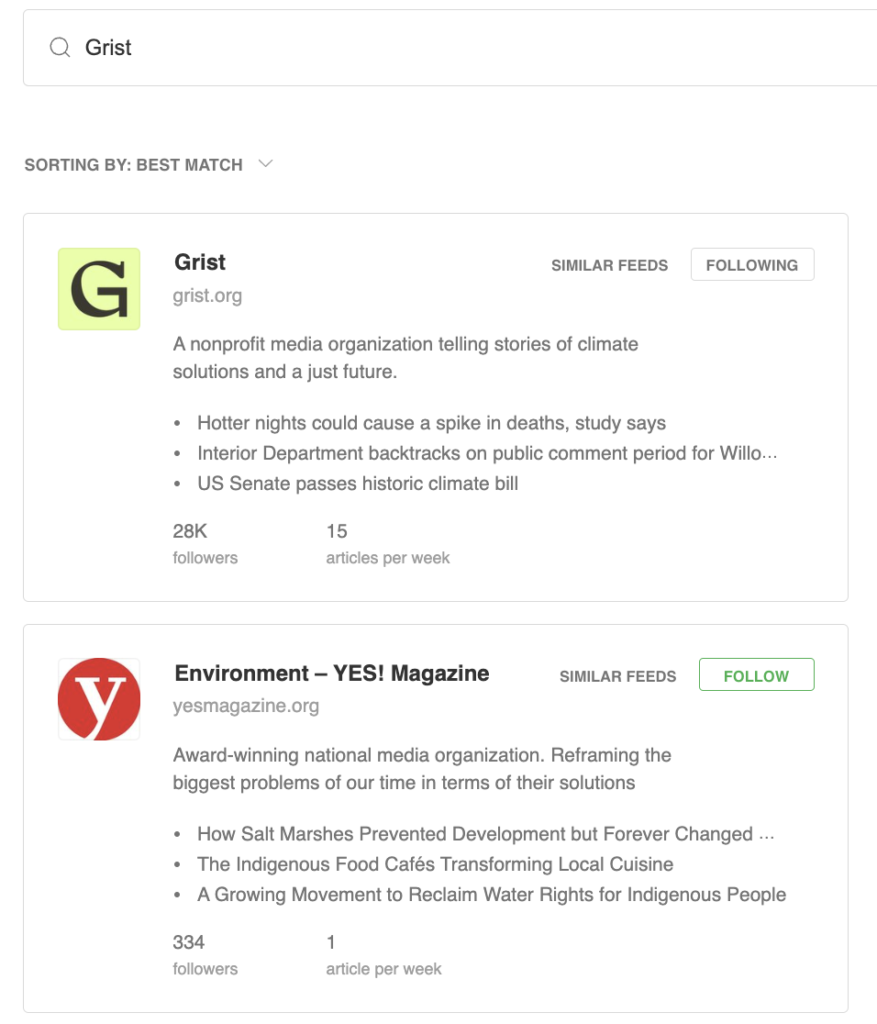Open the chevron next to BEST MATCH
This screenshot has width=877, height=1024.
point(266,164)
